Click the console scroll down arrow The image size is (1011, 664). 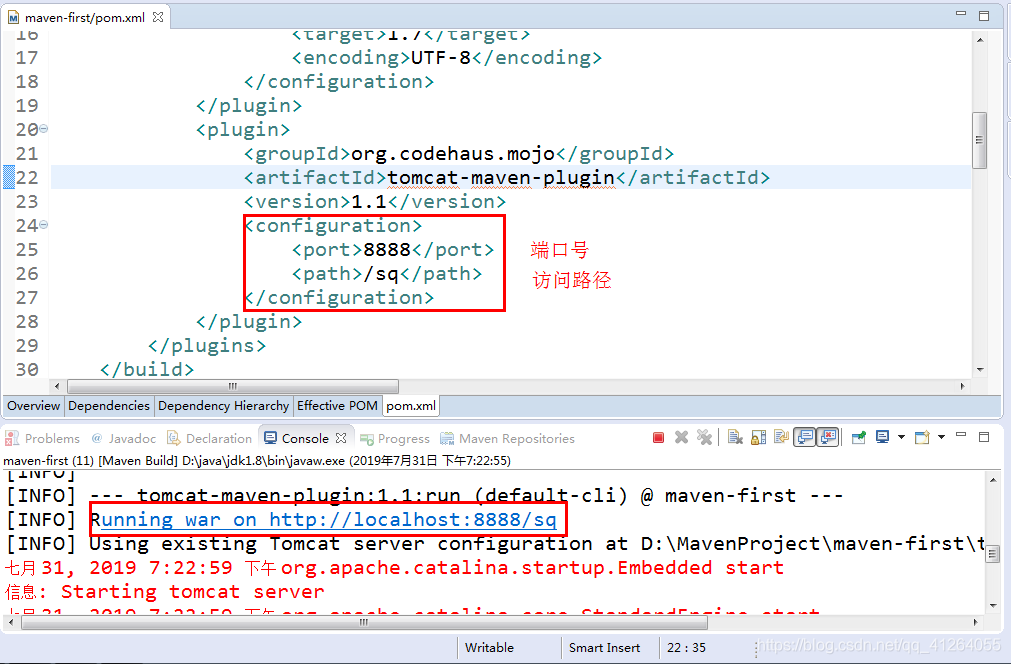point(993,605)
